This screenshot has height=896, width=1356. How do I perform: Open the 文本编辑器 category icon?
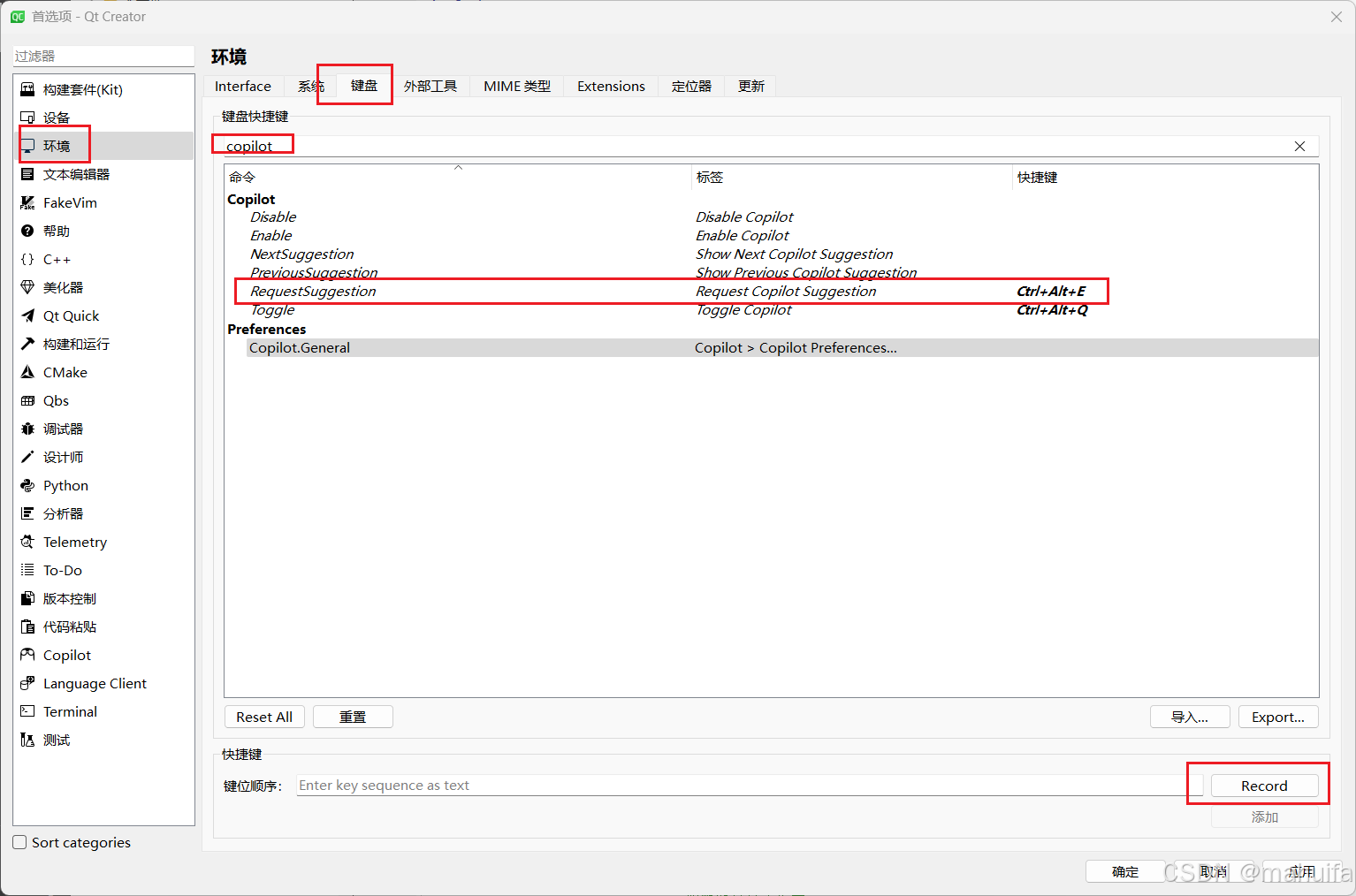[x=27, y=174]
